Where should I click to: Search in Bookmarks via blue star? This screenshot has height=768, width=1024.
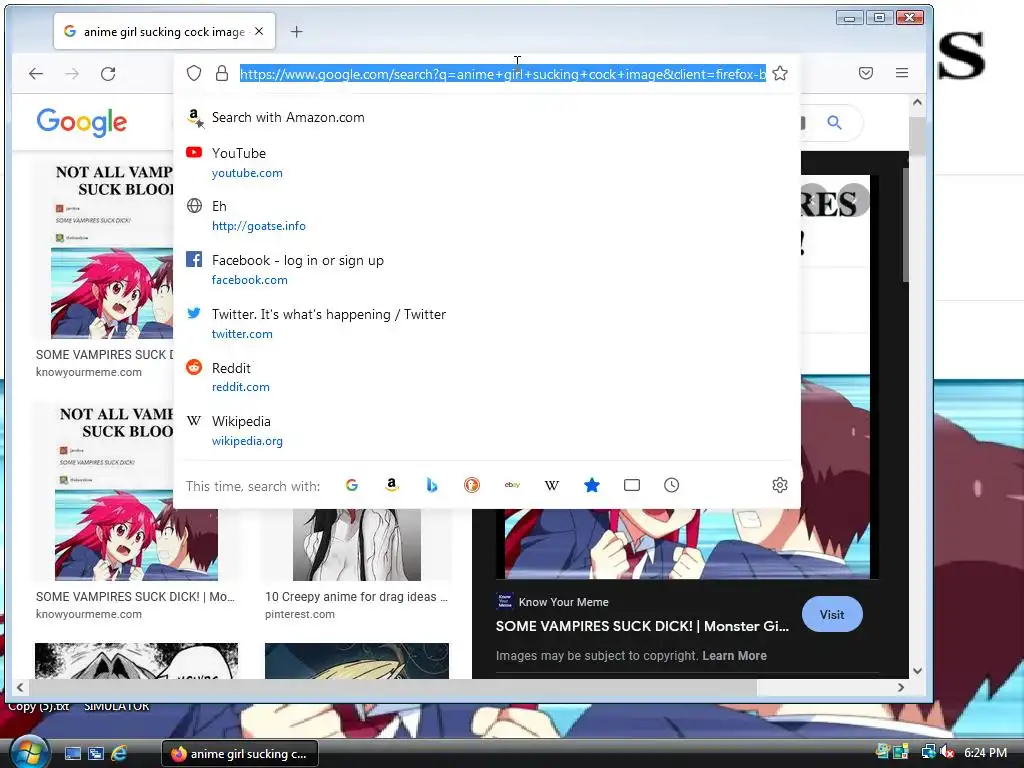592,485
